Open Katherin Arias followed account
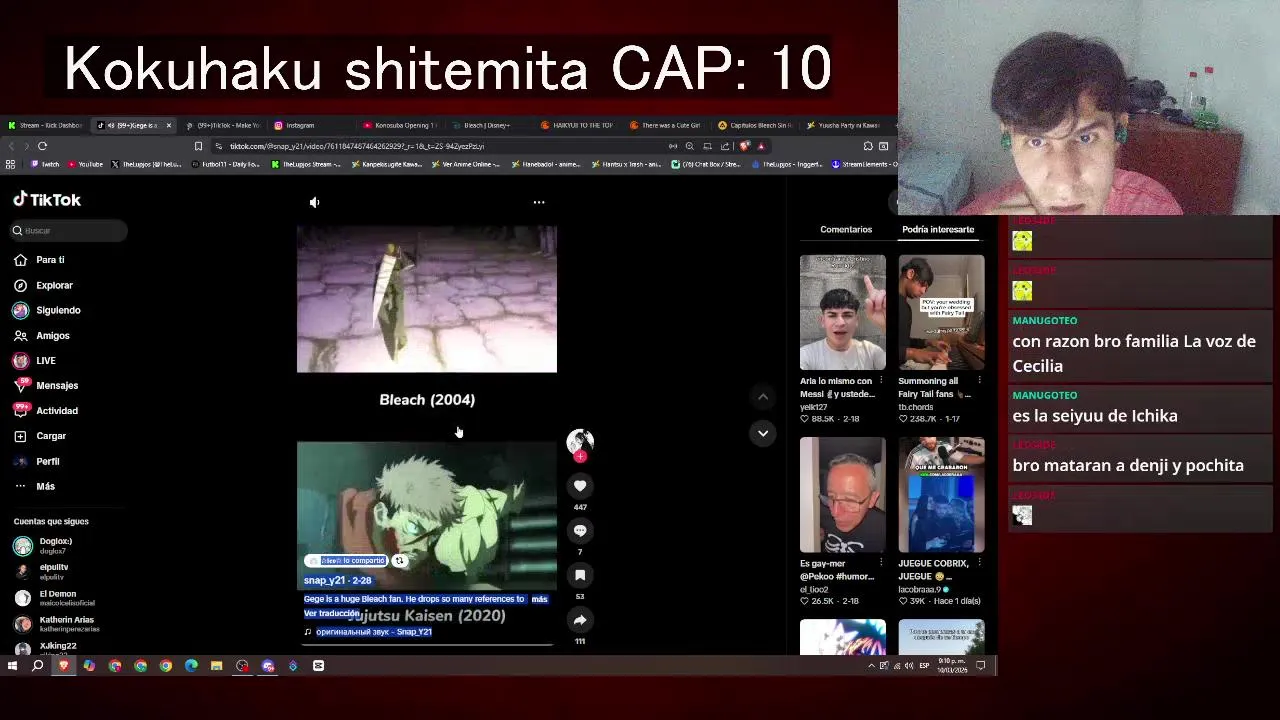This screenshot has width=1280, height=720. pos(56,624)
